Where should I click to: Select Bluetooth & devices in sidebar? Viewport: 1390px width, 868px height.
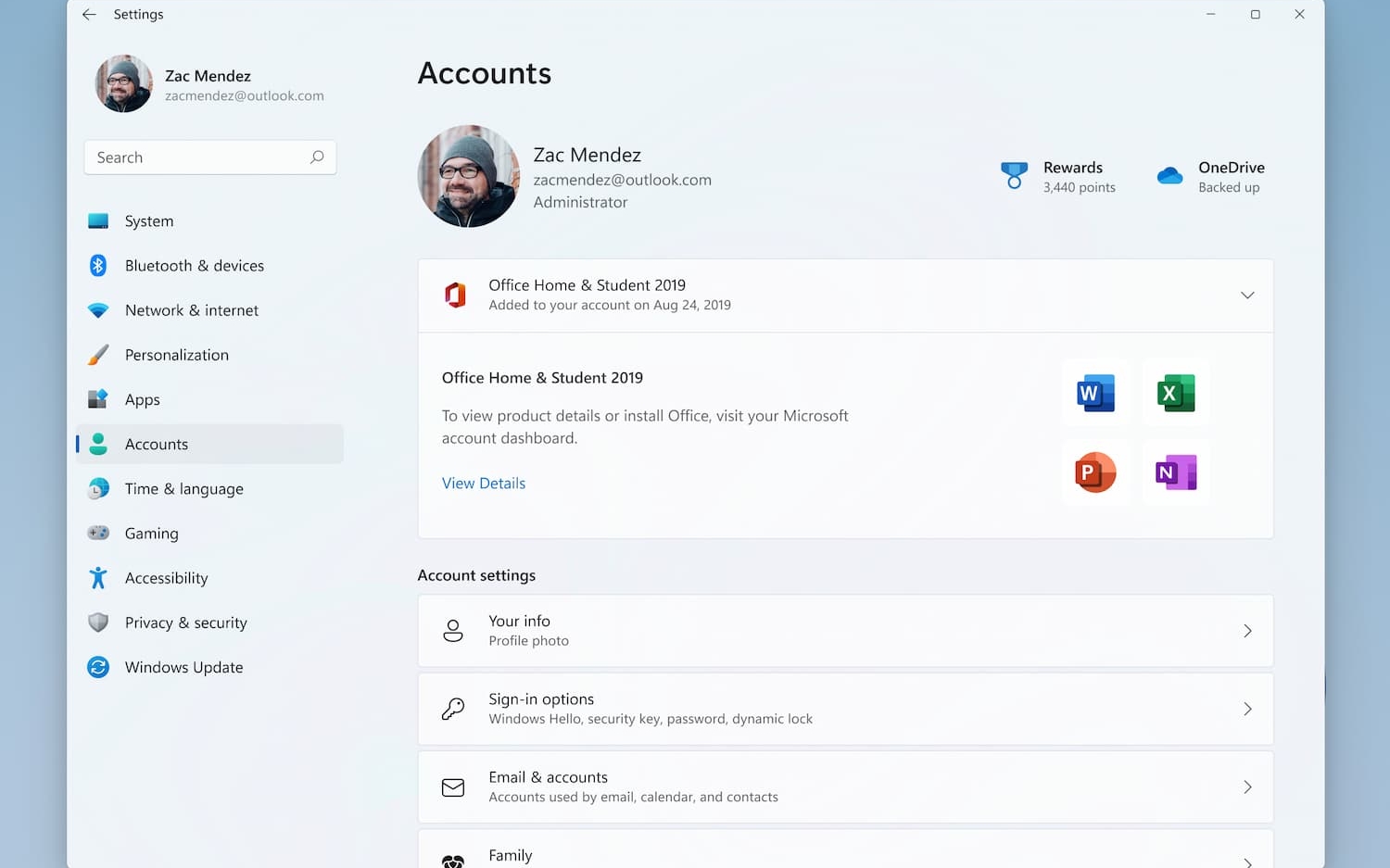195,266
